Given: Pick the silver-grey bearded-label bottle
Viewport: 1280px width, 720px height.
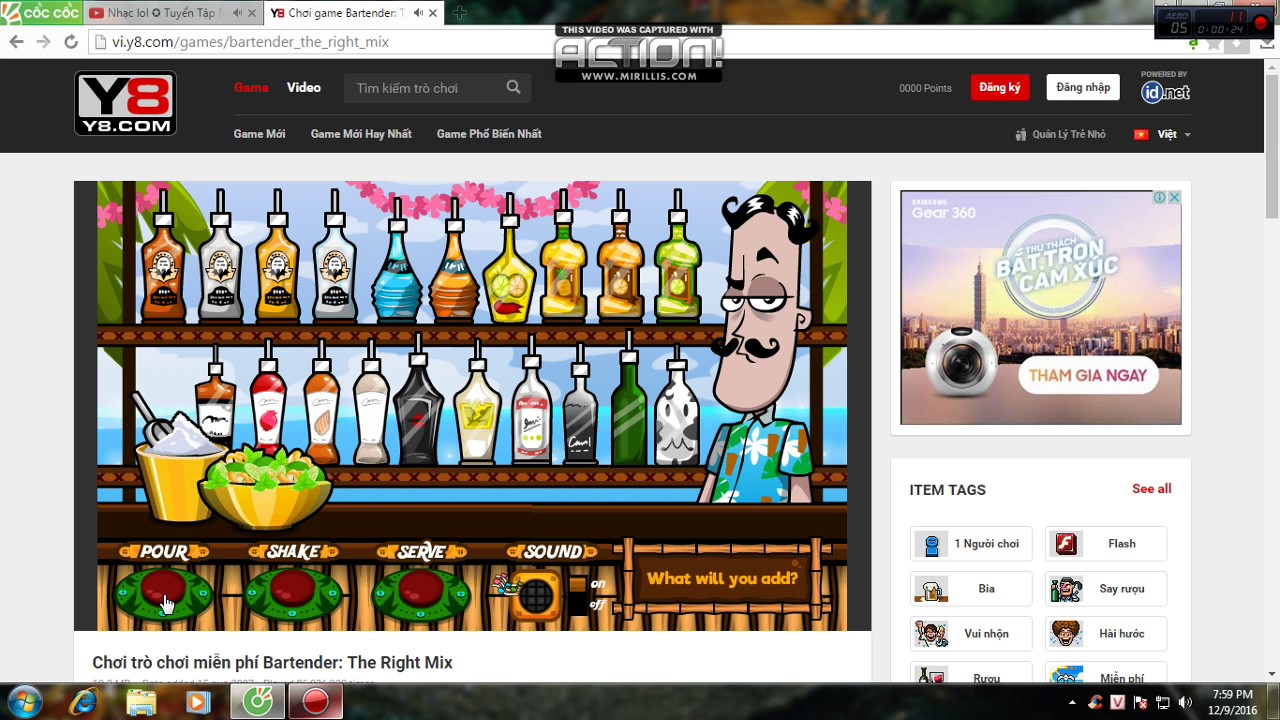Looking at the screenshot, I should point(220,258).
